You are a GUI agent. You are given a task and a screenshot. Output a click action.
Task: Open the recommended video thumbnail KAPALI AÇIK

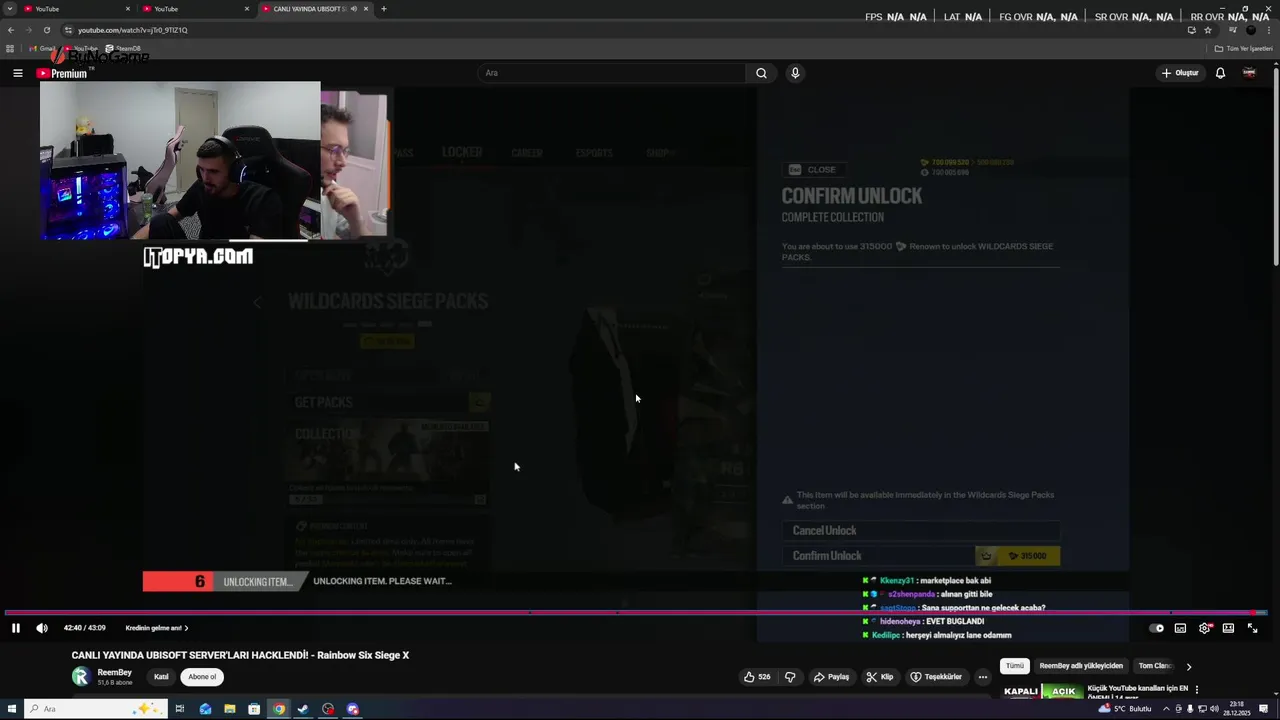(x=1041, y=691)
